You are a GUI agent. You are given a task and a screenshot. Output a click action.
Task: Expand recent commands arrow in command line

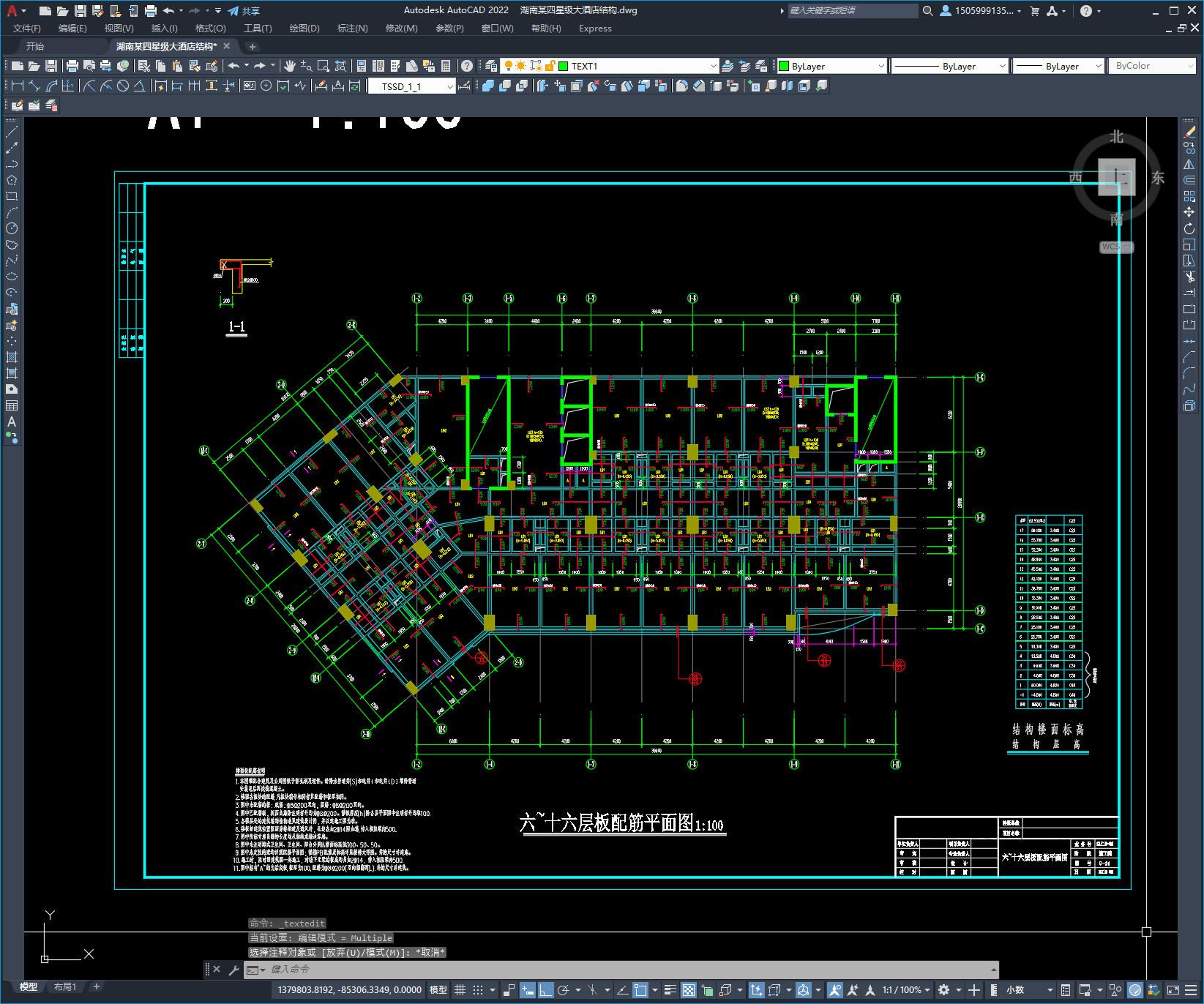pos(993,970)
